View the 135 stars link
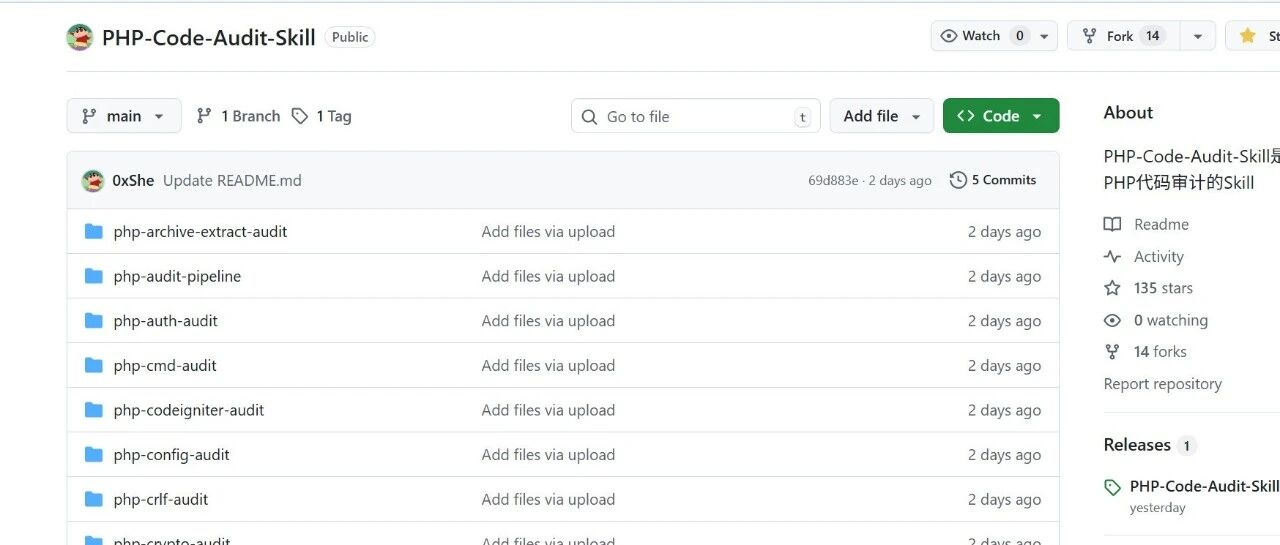 [x=1149, y=288]
